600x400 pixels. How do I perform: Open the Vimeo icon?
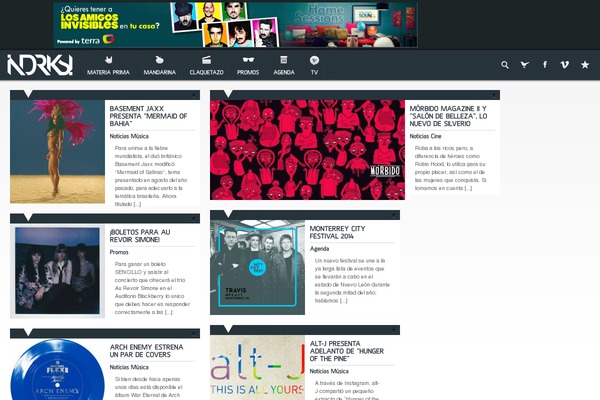(x=565, y=65)
